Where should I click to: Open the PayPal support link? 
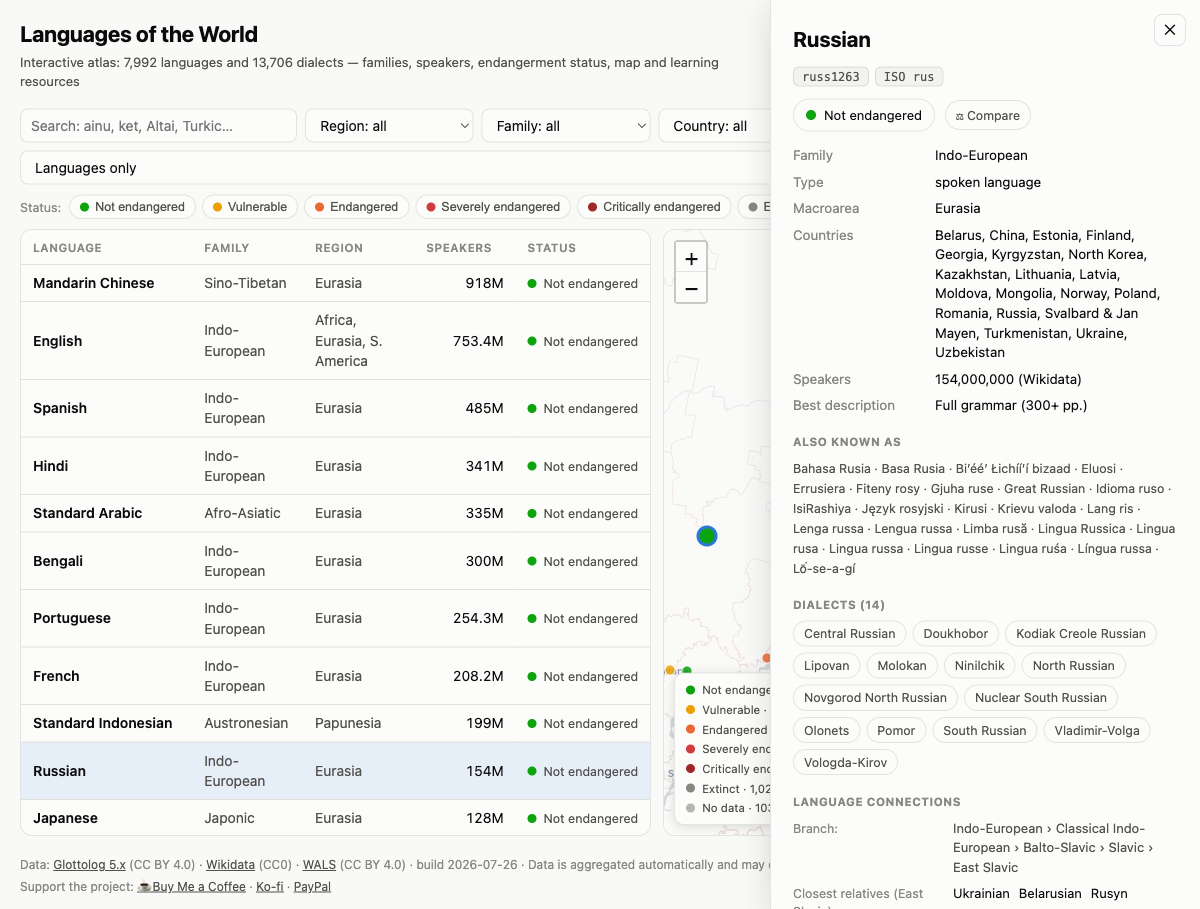click(x=312, y=887)
